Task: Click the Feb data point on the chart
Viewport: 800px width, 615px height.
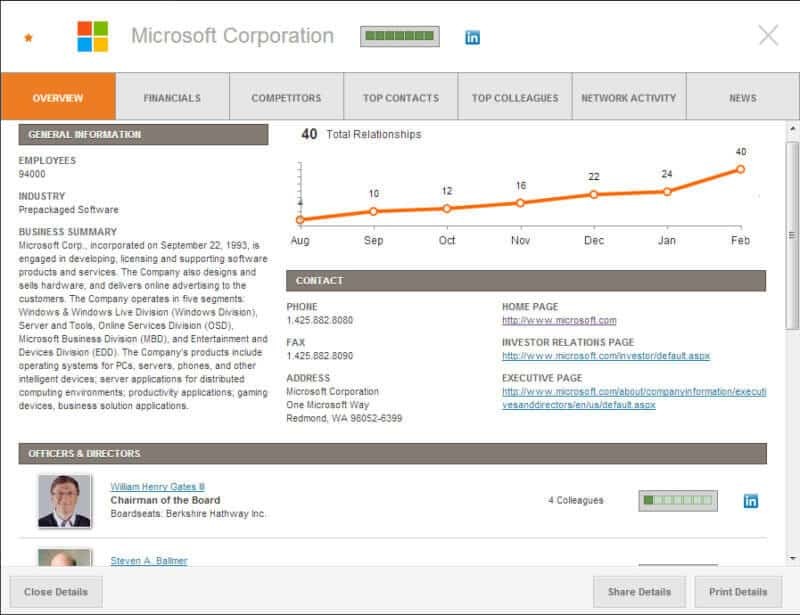Action: [741, 169]
